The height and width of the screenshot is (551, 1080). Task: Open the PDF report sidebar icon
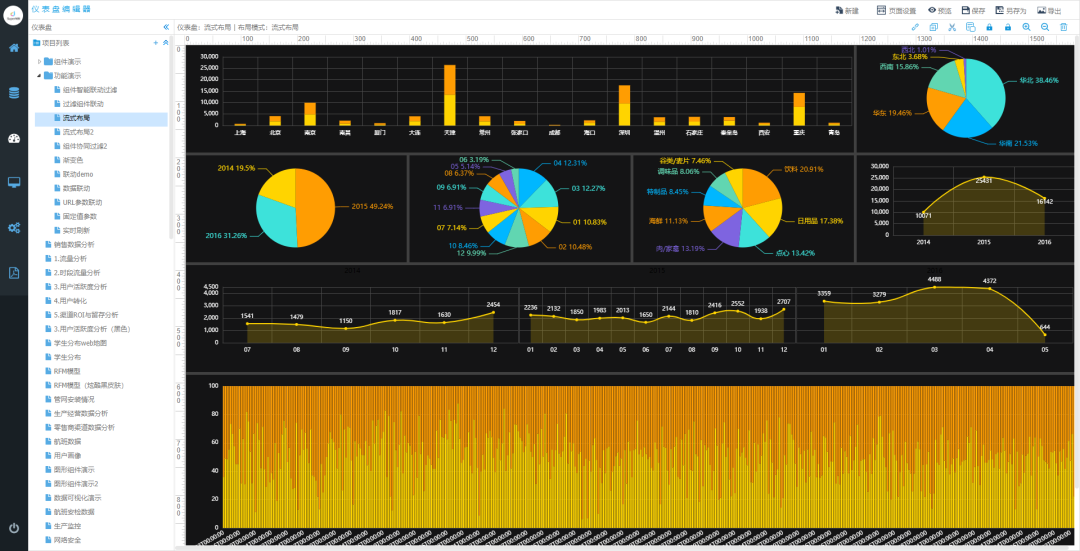(x=14, y=273)
